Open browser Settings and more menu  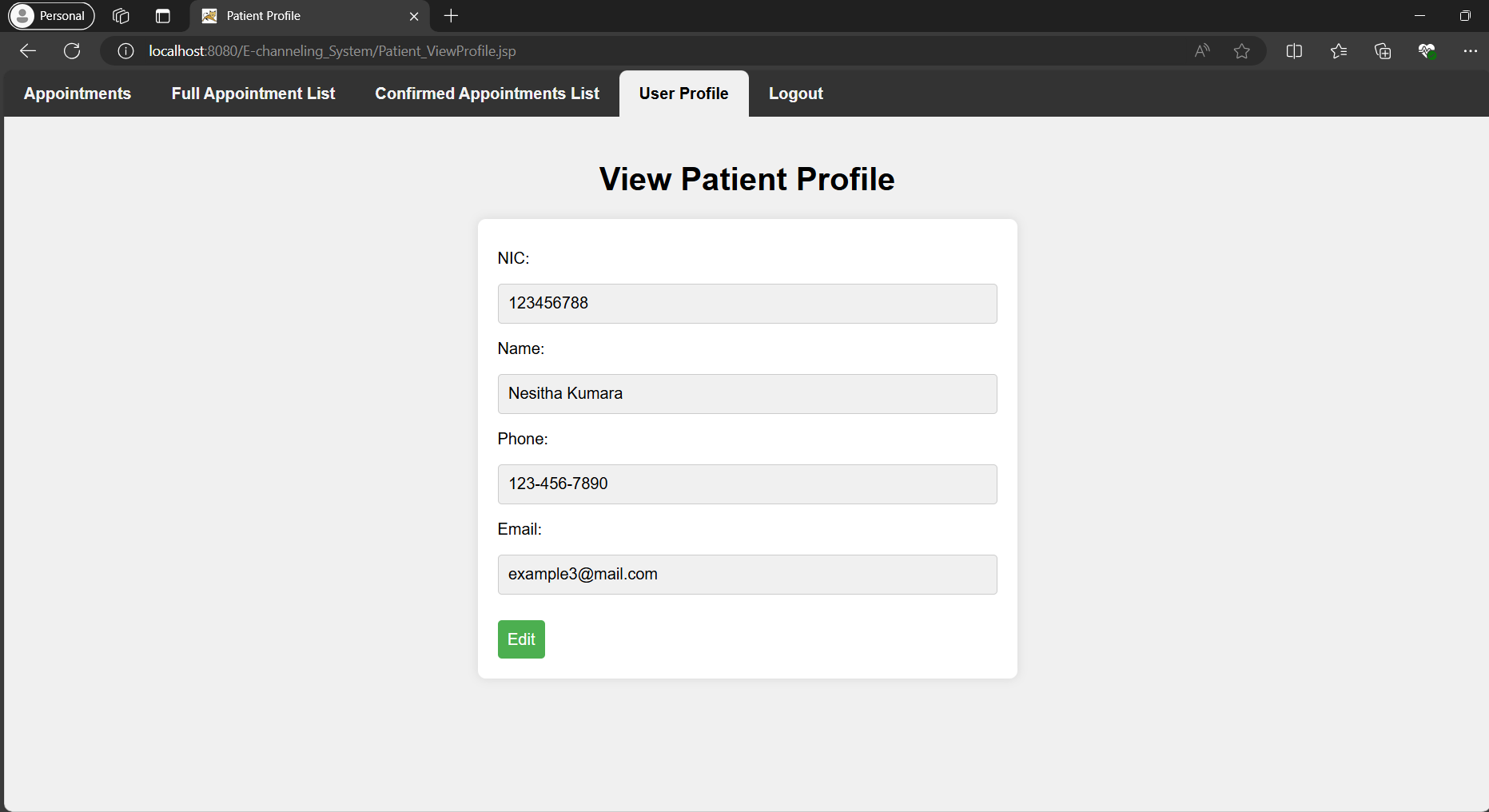tap(1470, 51)
